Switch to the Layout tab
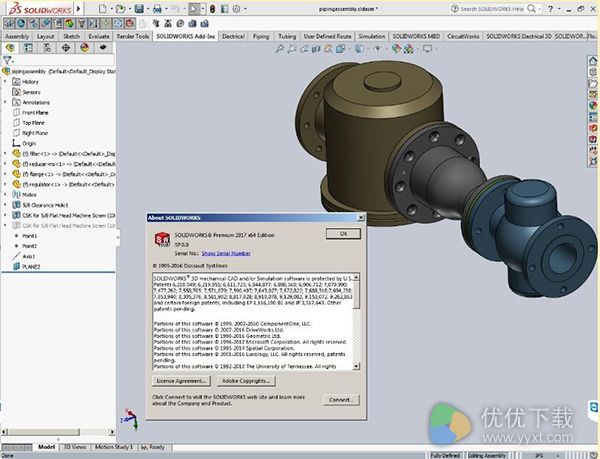Viewport: 600px width, 459px height. pyautogui.click(x=46, y=36)
